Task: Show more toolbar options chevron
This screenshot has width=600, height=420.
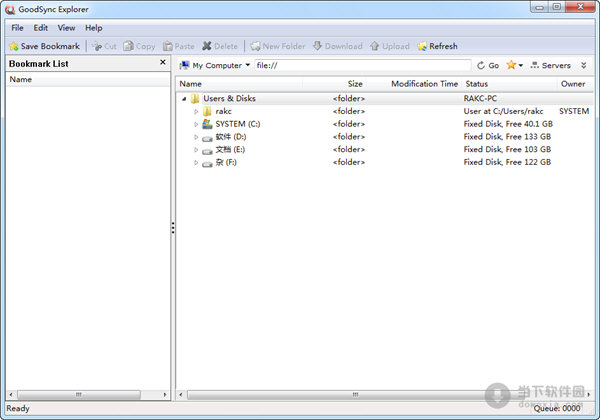Action: [x=584, y=65]
